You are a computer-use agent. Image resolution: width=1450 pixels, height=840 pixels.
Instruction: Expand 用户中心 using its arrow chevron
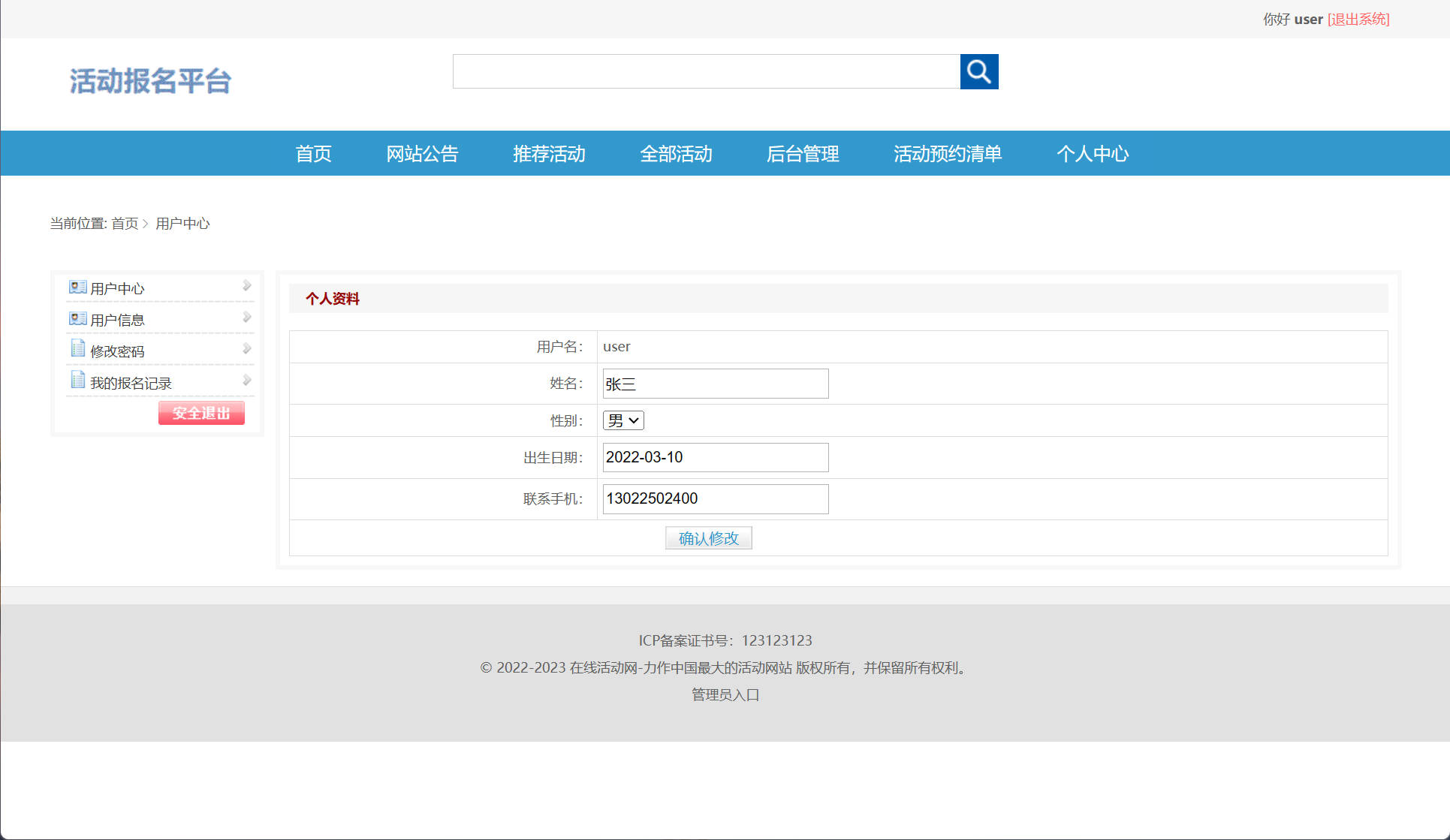coord(247,285)
